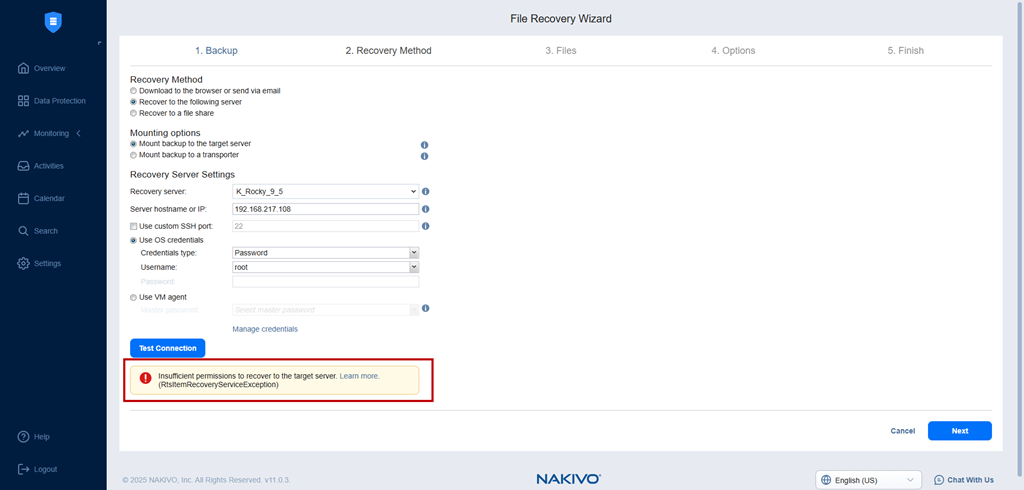Open the Monitoring chart icon
1024x490 pixels.
tap(24, 133)
